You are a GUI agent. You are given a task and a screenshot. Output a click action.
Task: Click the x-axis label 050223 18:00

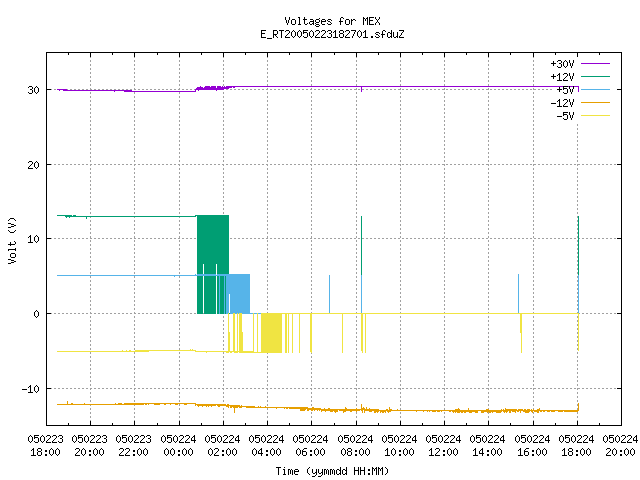tap(46, 446)
